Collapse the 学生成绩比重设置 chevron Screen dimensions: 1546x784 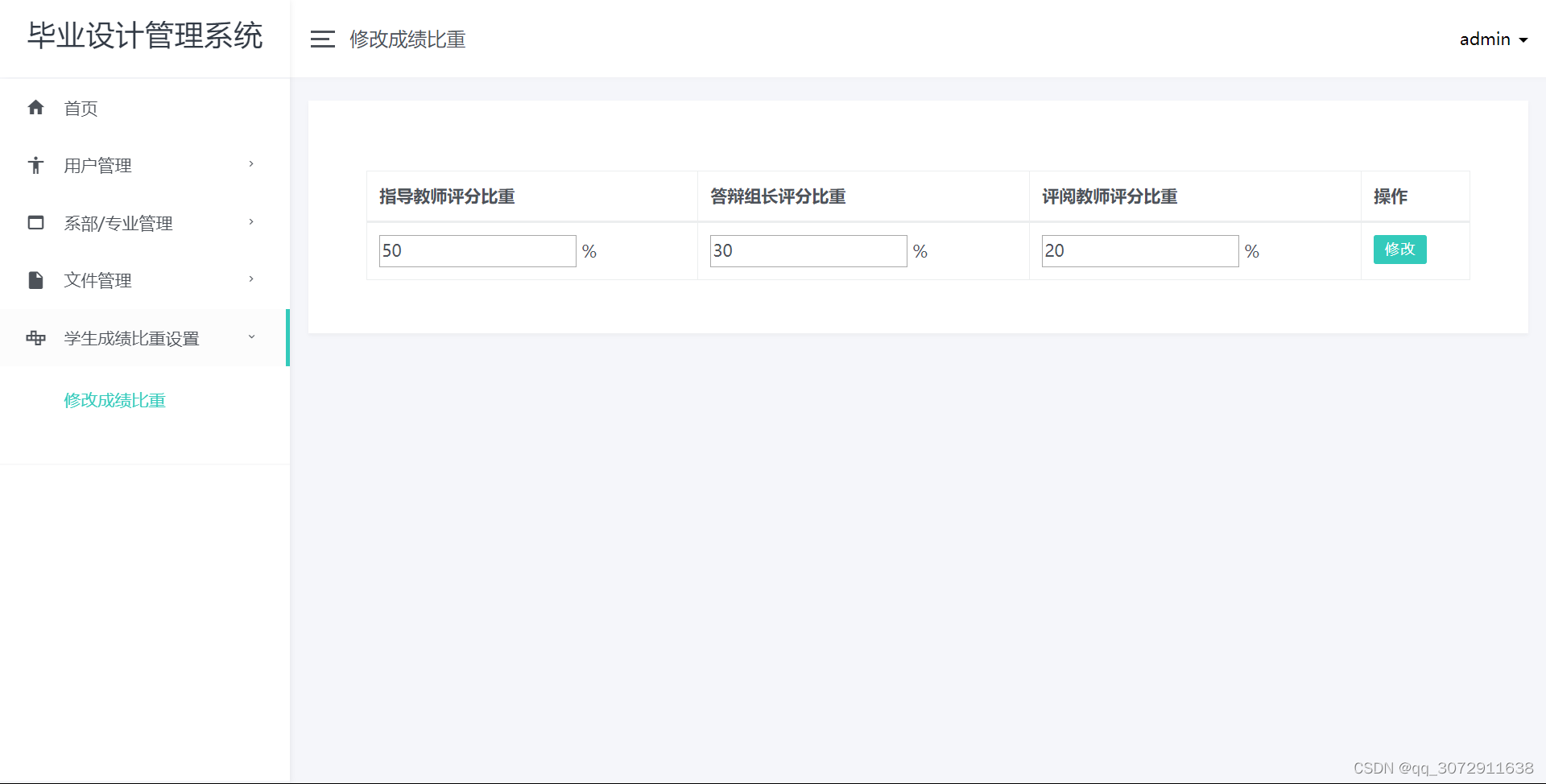tap(251, 337)
